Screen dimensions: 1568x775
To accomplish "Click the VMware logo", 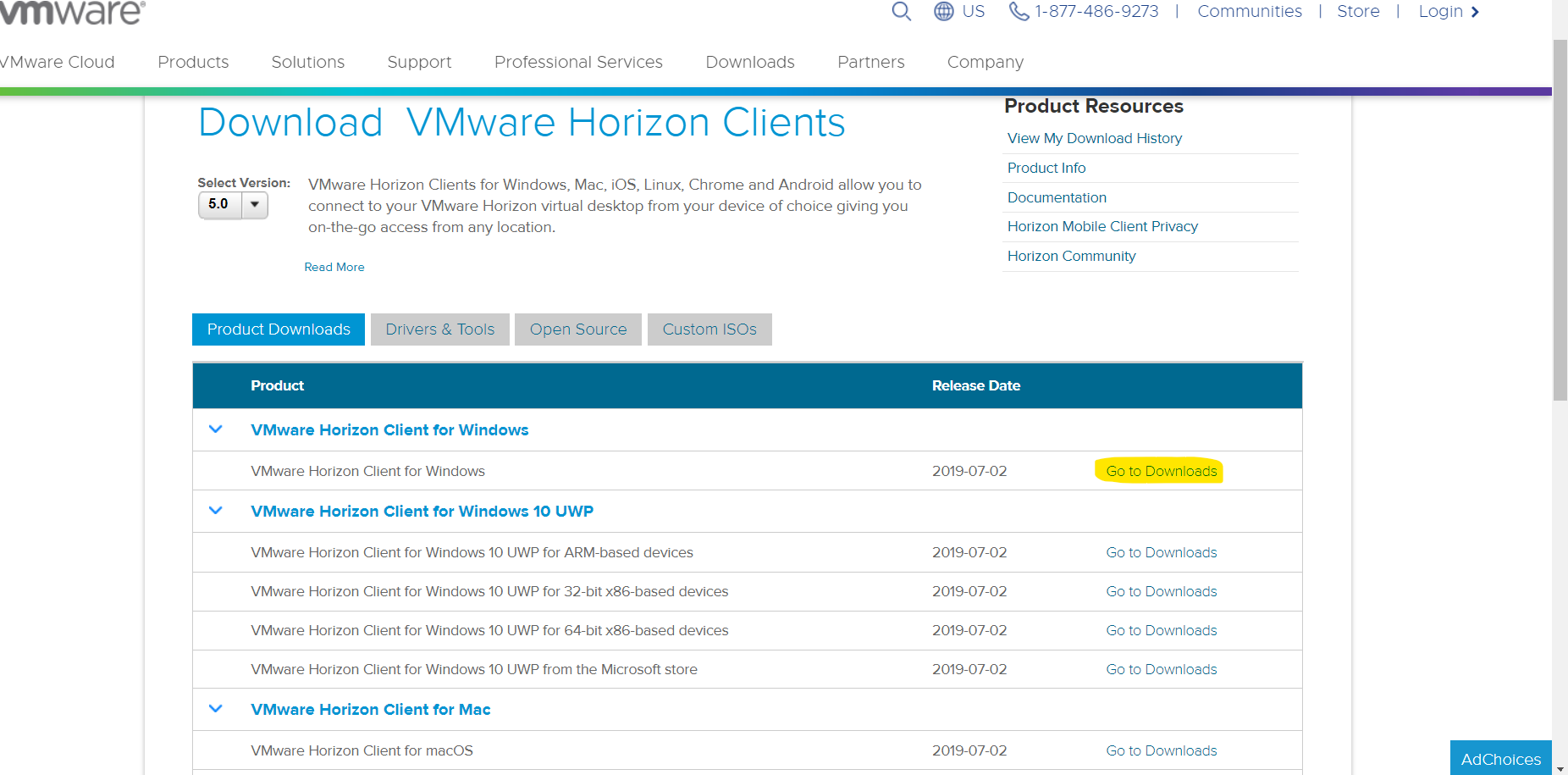I will coord(72,12).
